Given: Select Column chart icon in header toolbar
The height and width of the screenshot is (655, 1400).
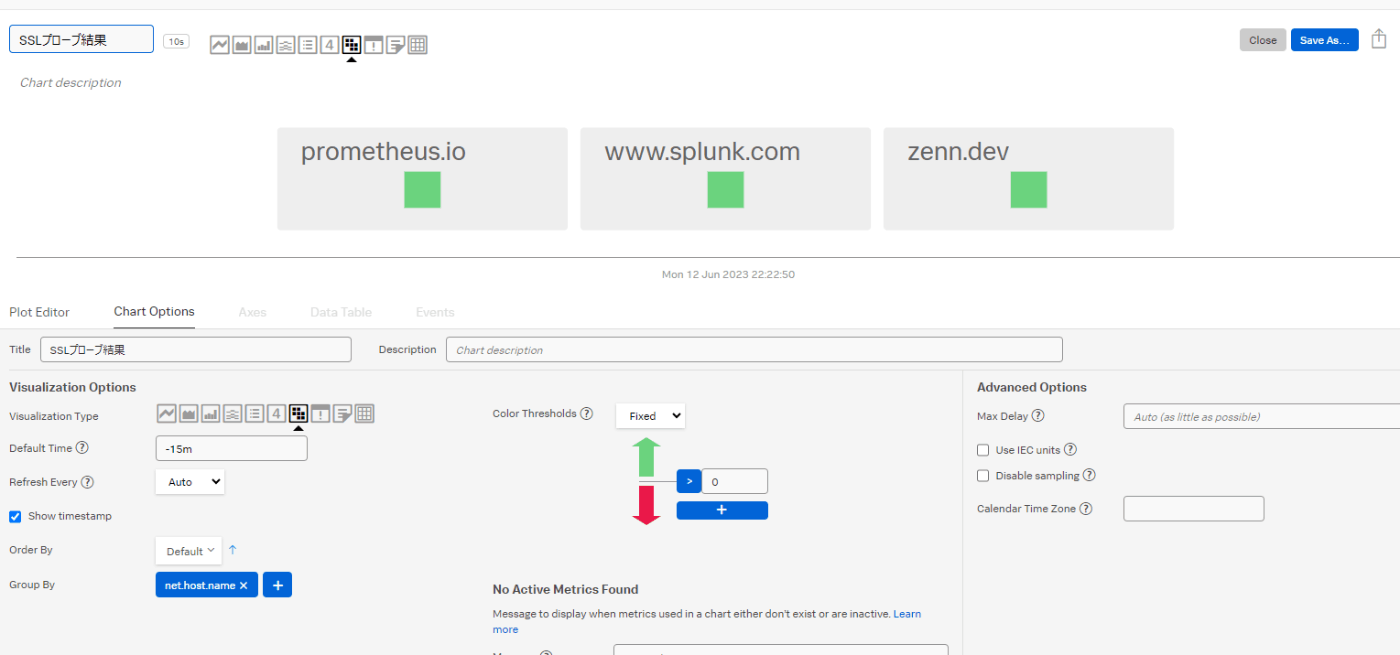Looking at the screenshot, I should click(264, 45).
